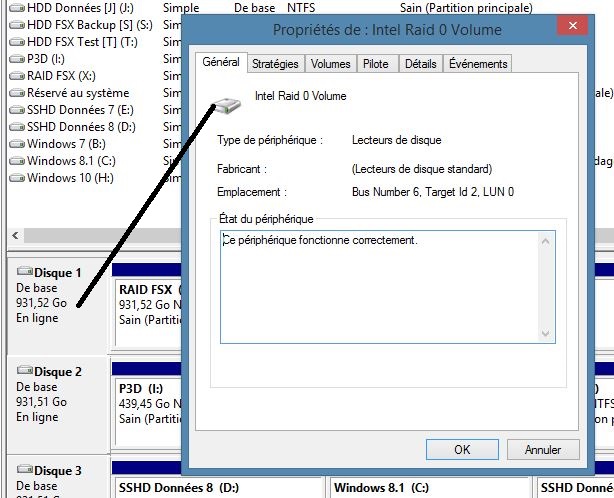
Task: Click scroll-down arrow in device status box
Action: click(x=545, y=333)
